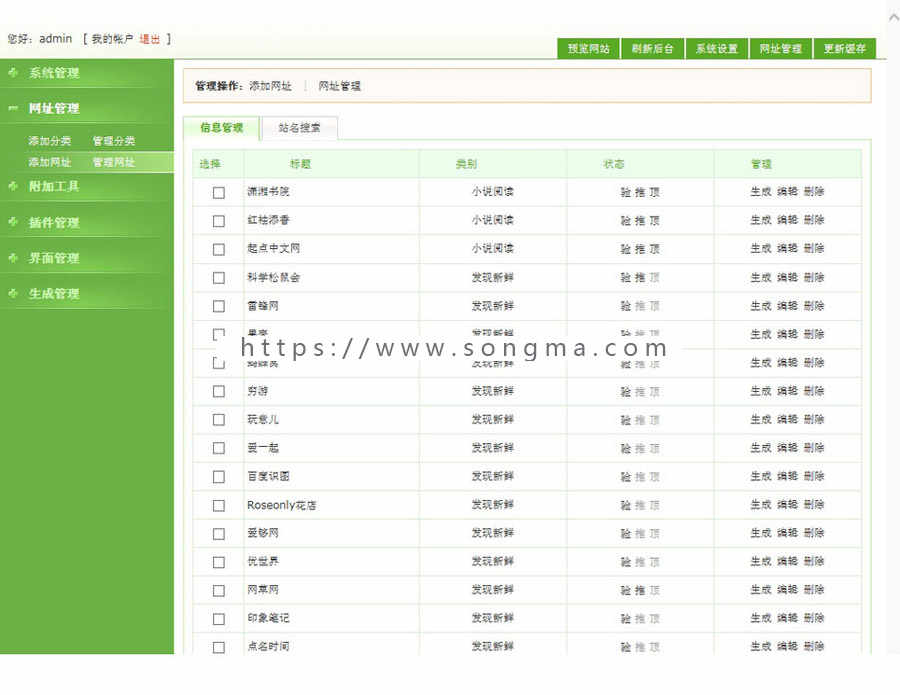900x695 pixels.
Task: Toggle 验 status for 潇湘书院 row
Action: pos(626,192)
